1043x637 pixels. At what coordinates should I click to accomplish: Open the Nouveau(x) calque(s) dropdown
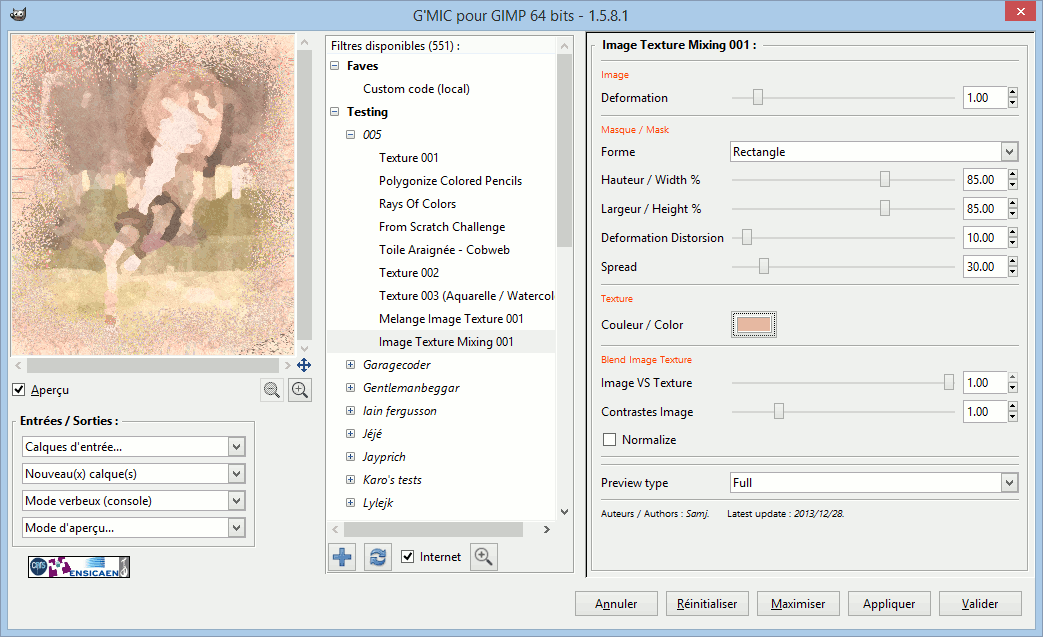click(134, 473)
